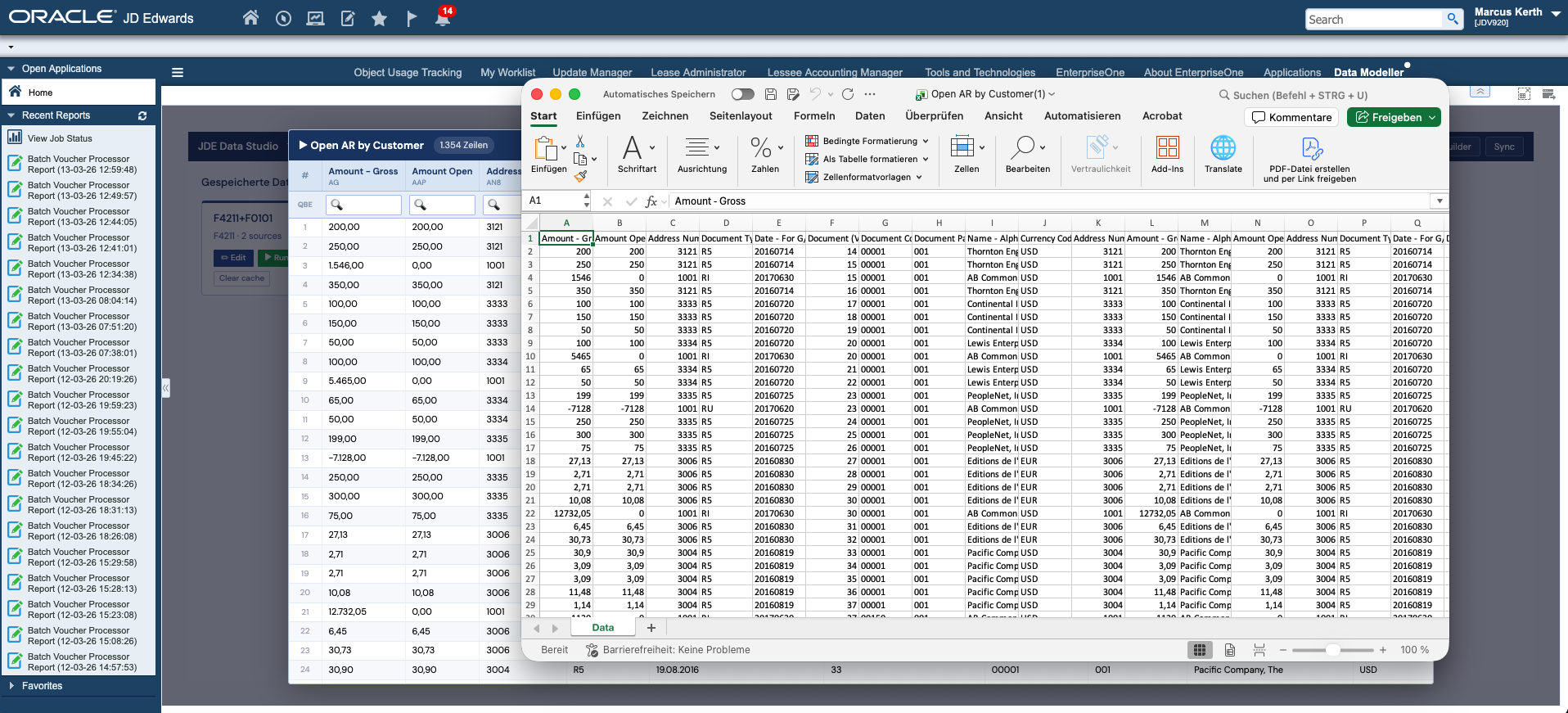The width and height of the screenshot is (1568, 713).
Task: Click zoom out minus on the Excel status bar
Action: pyautogui.click(x=1283, y=650)
